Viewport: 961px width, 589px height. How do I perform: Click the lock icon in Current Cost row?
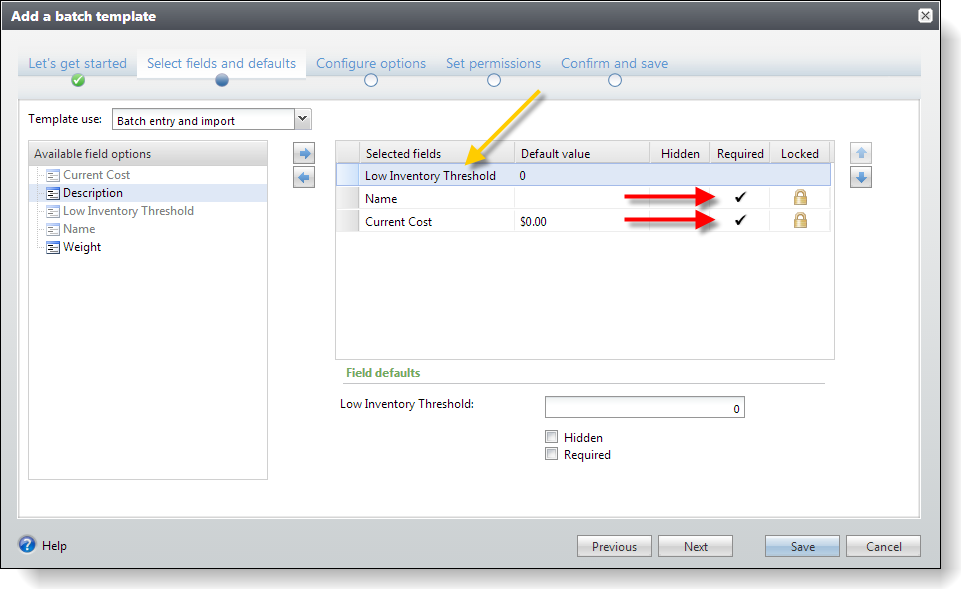click(800, 221)
